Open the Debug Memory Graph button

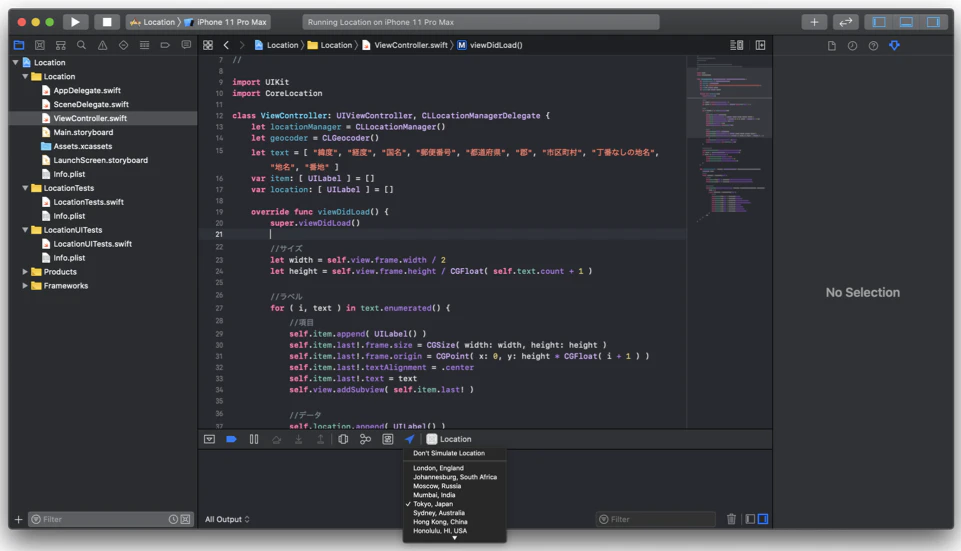point(365,439)
